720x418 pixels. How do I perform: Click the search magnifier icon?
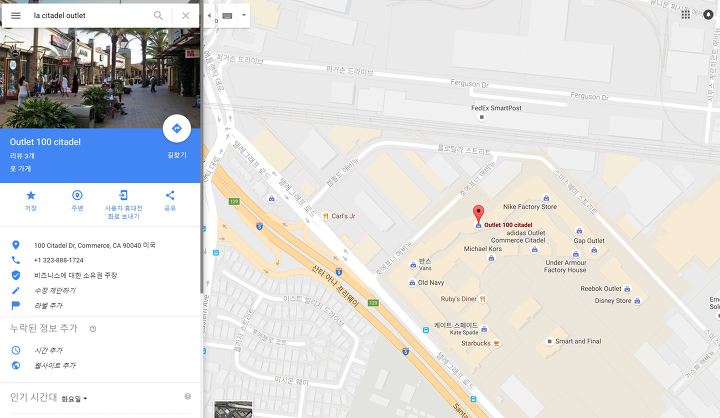[158, 15]
